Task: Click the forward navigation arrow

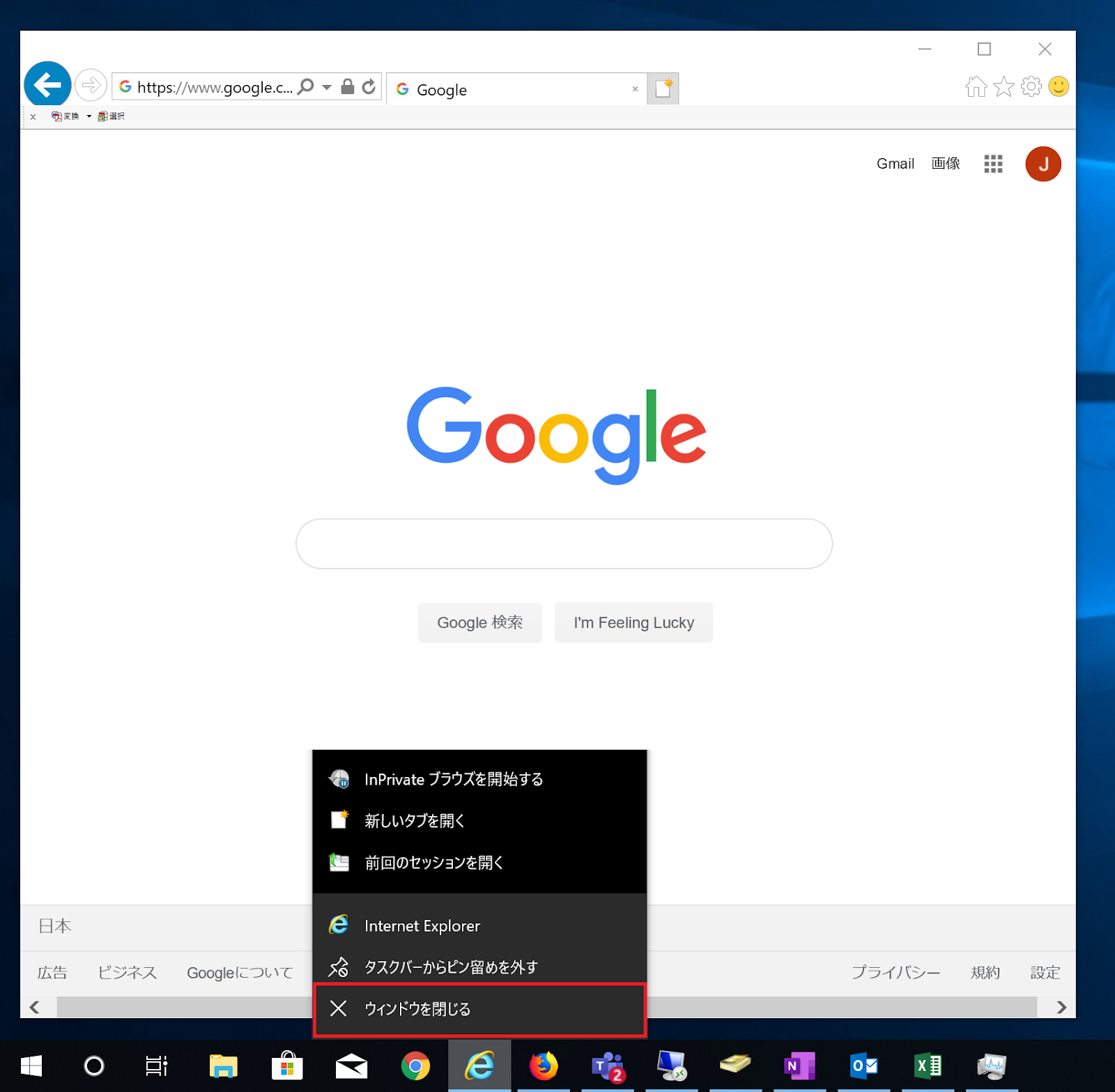Action: click(x=91, y=86)
